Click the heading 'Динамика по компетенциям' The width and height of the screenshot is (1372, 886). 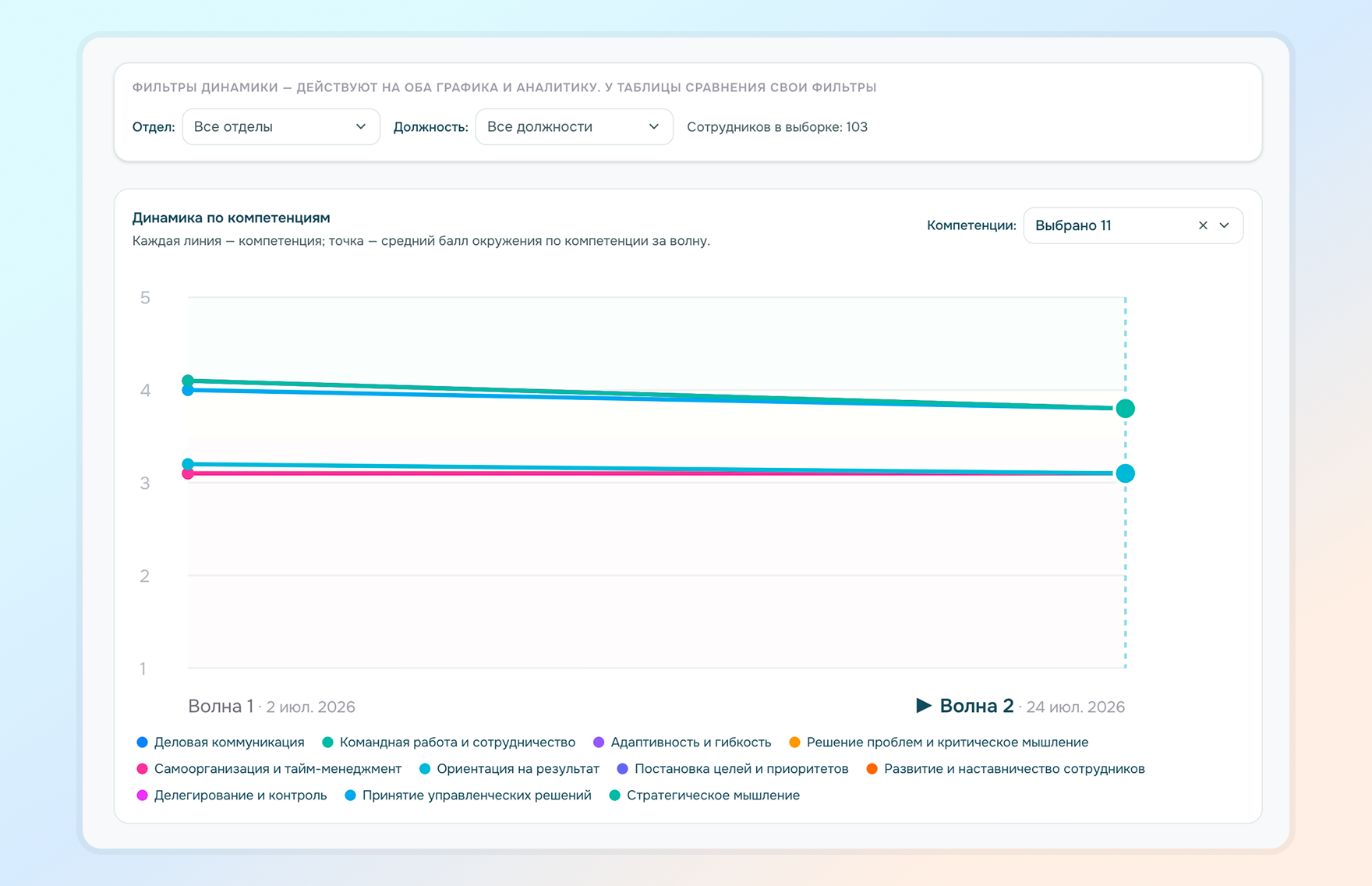231,218
